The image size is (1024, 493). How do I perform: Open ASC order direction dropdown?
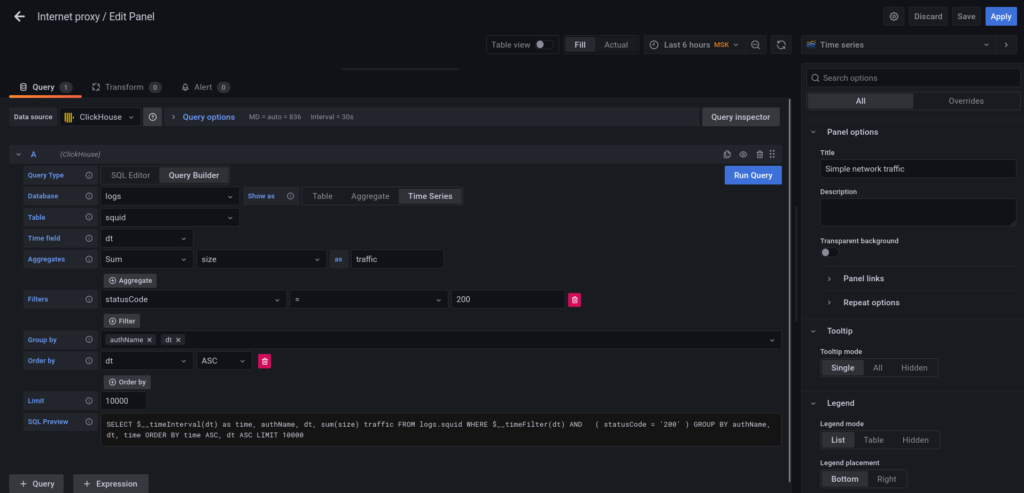(x=224, y=360)
